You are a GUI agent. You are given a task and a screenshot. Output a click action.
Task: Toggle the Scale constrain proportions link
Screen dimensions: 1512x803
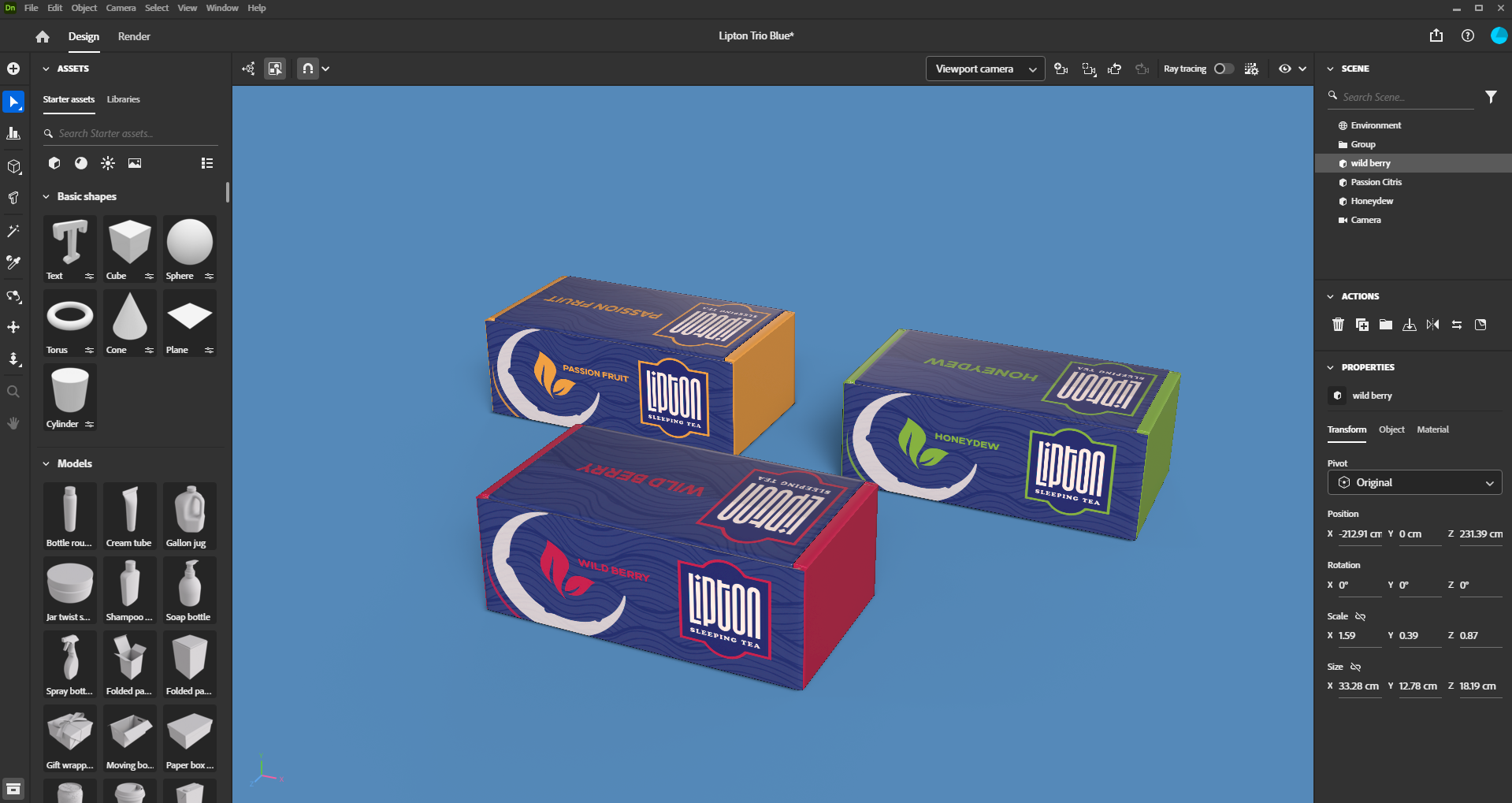click(1360, 616)
